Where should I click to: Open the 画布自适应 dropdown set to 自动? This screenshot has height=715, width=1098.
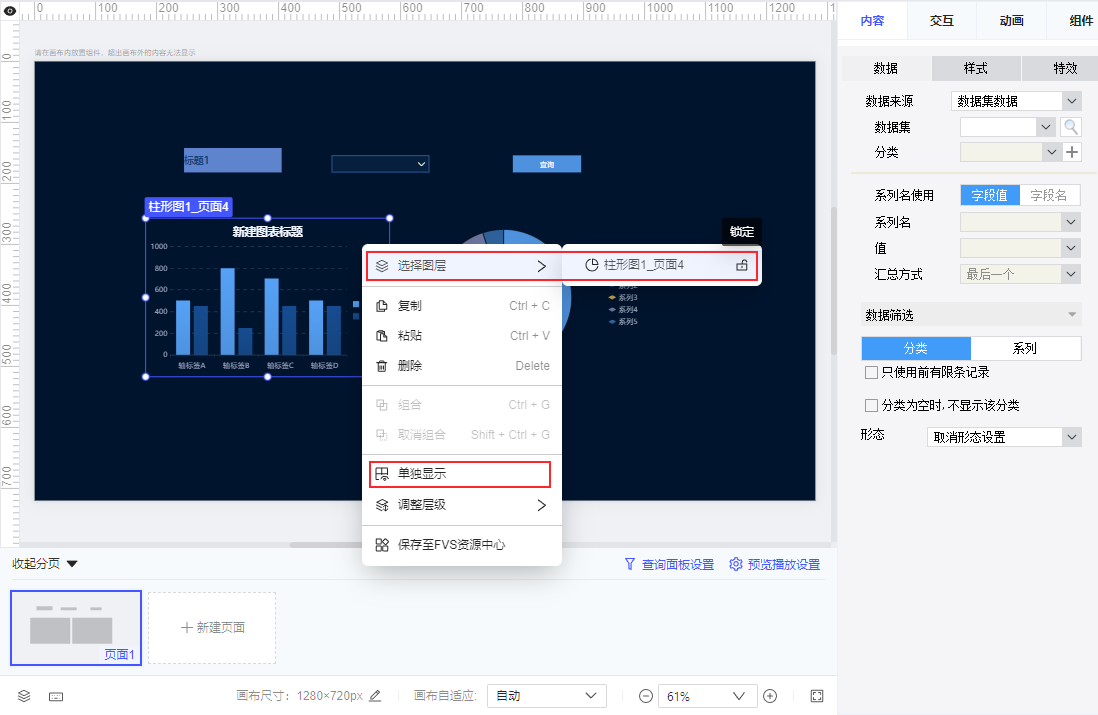click(546, 696)
